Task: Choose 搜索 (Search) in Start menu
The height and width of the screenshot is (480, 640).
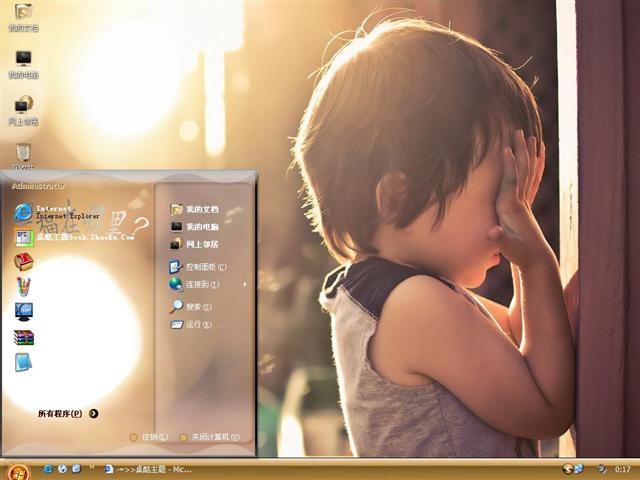Action: (x=199, y=307)
